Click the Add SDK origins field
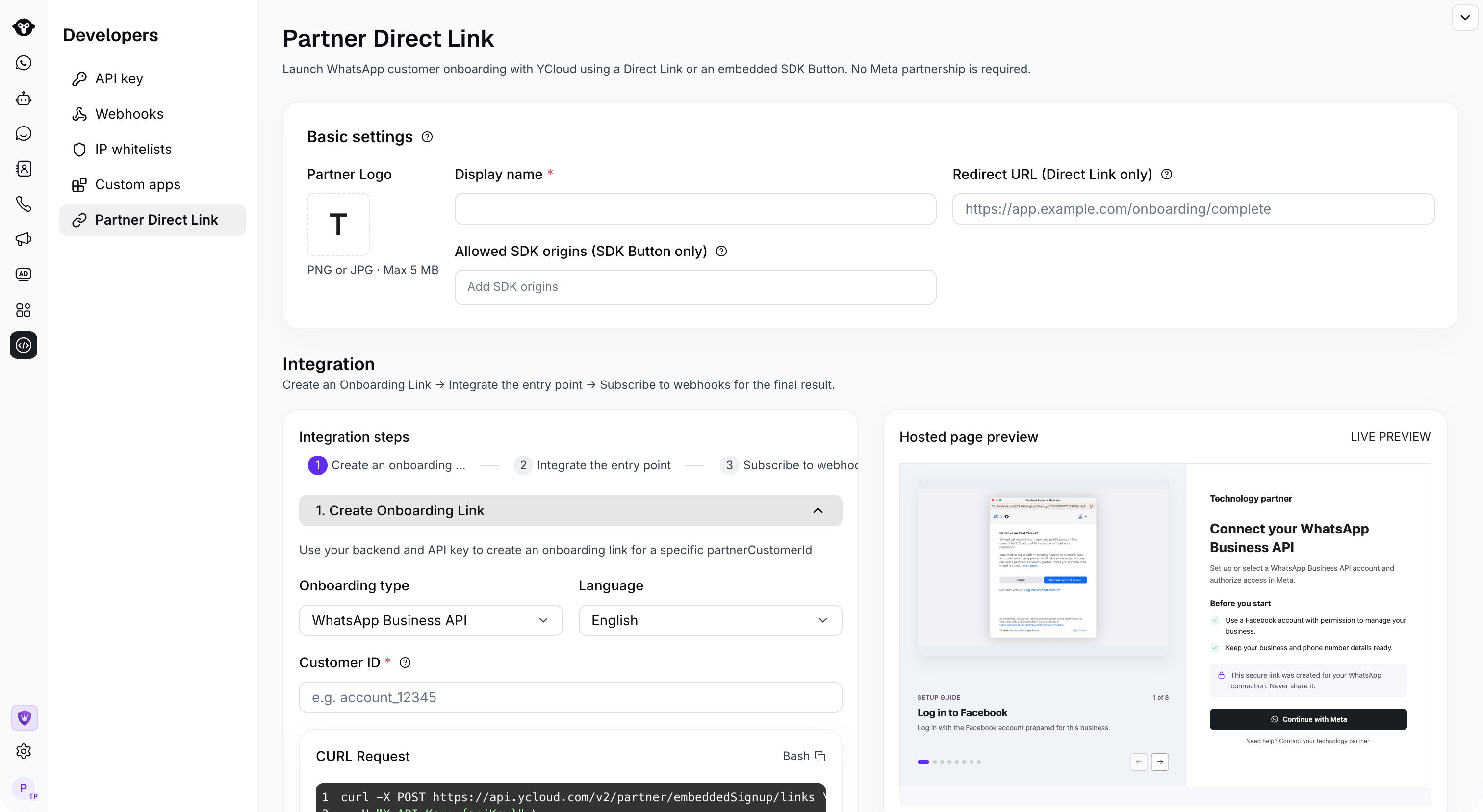 point(695,287)
